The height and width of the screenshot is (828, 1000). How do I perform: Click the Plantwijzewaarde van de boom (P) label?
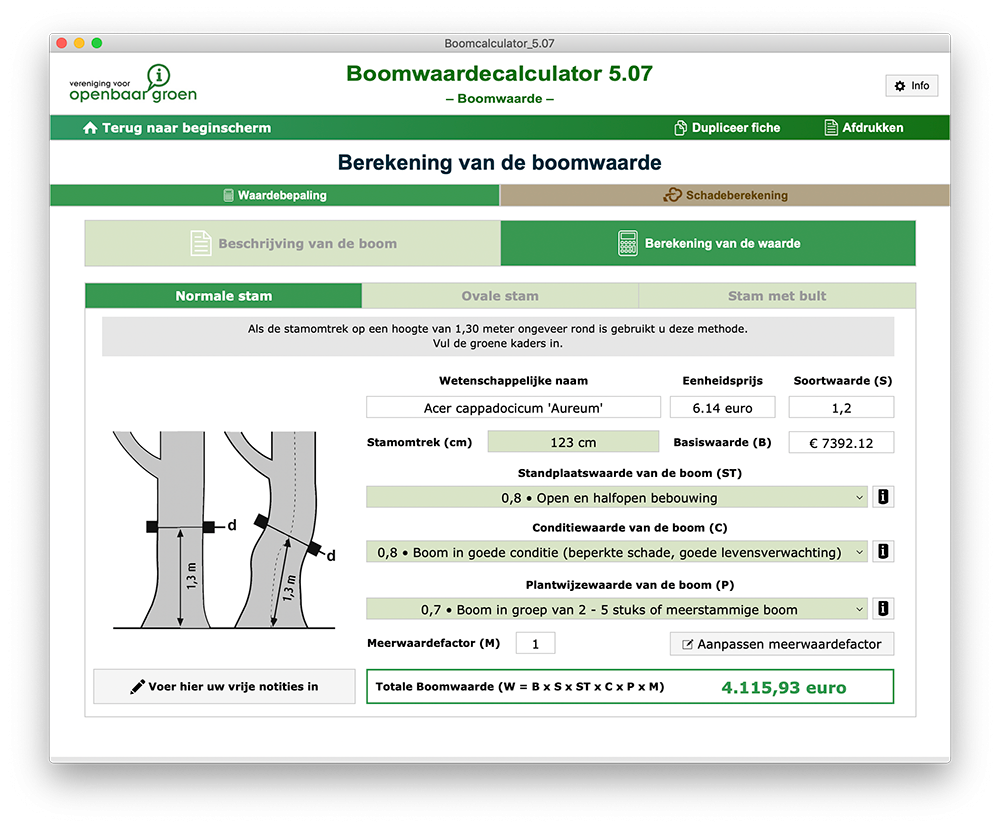click(x=629, y=585)
